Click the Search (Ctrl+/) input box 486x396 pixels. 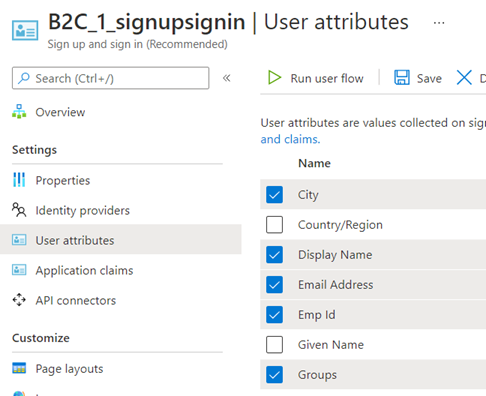[x=111, y=78]
